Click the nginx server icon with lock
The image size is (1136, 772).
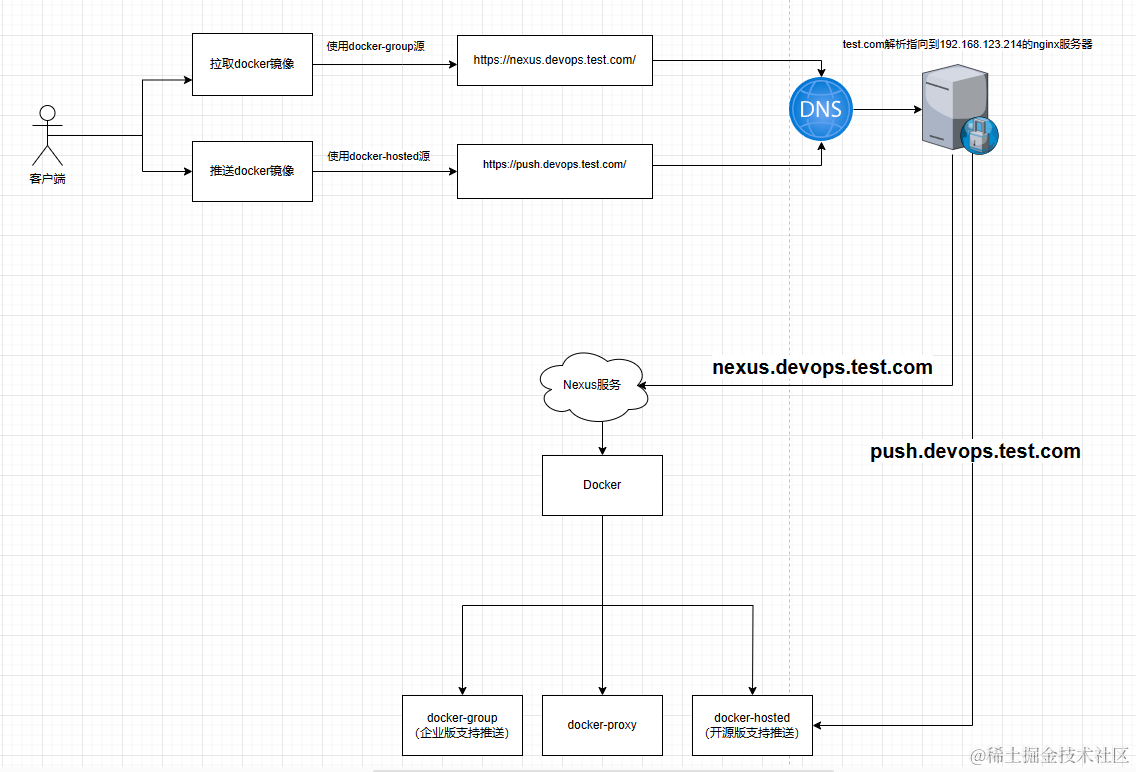click(959, 109)
